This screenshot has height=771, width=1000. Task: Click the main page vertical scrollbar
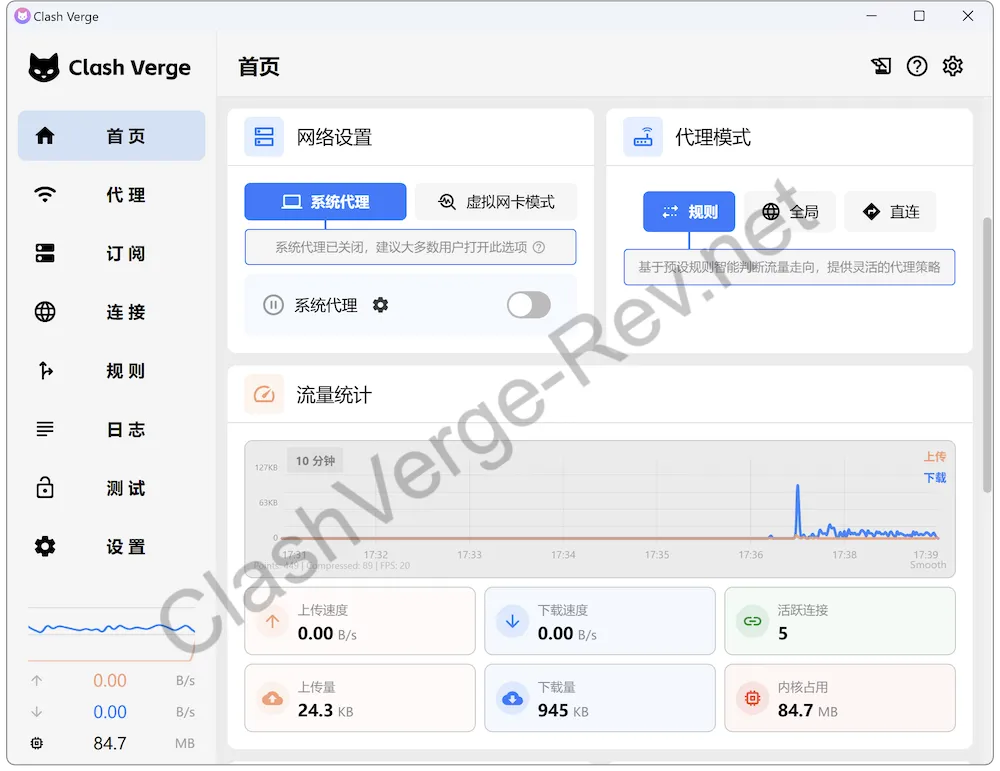pyautogui.click(x=987, y=355)
